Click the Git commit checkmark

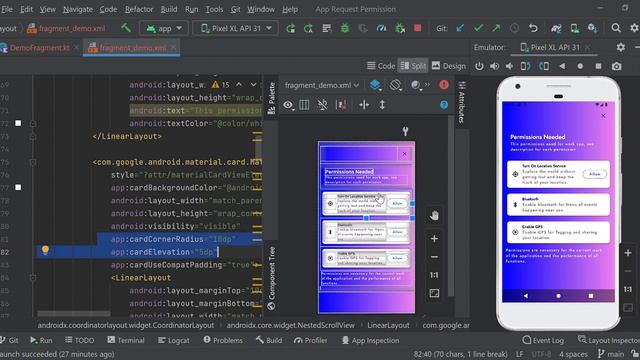478,28
